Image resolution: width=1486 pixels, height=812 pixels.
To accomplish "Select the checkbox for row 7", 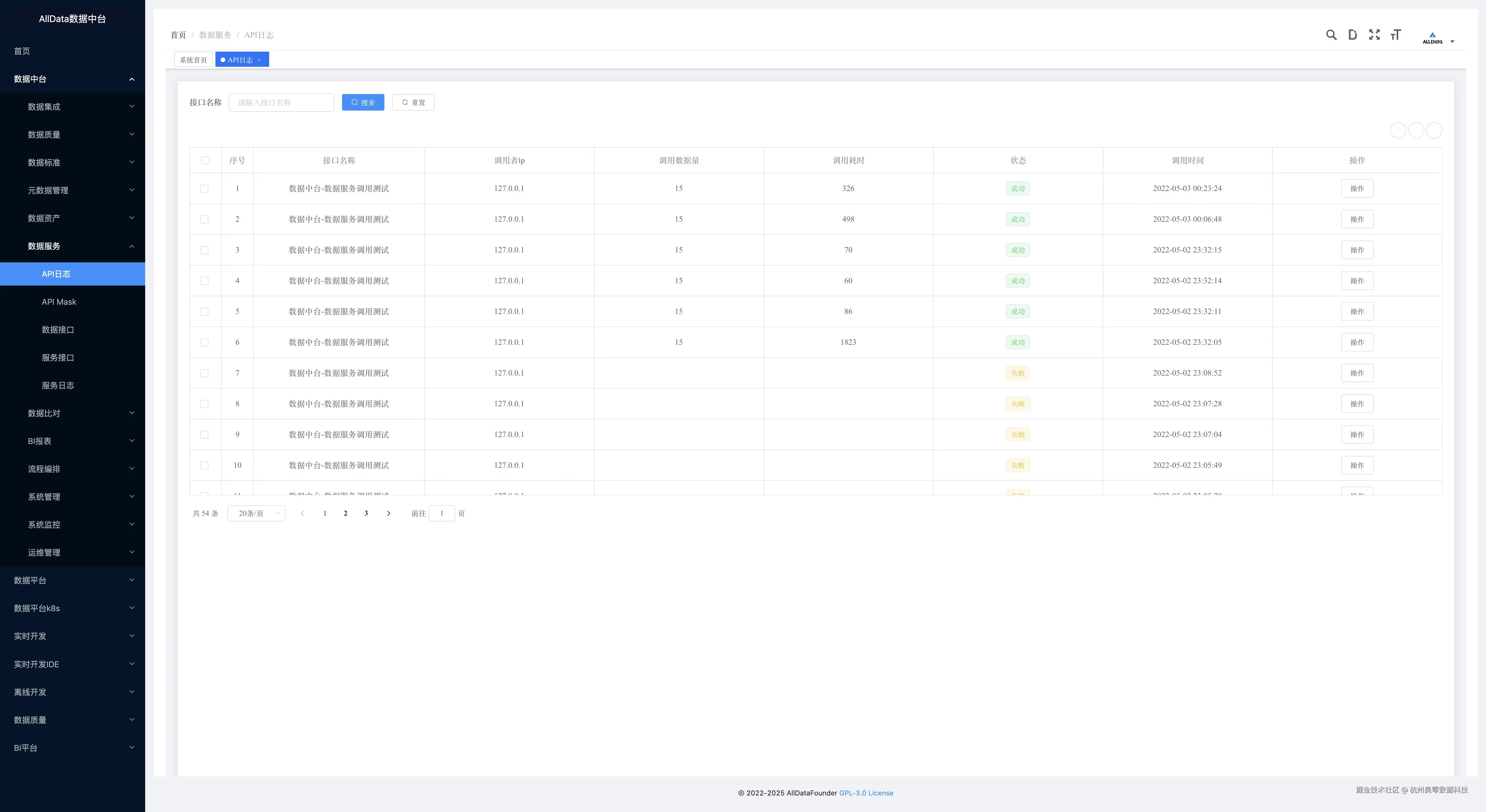I will [204, 373].
